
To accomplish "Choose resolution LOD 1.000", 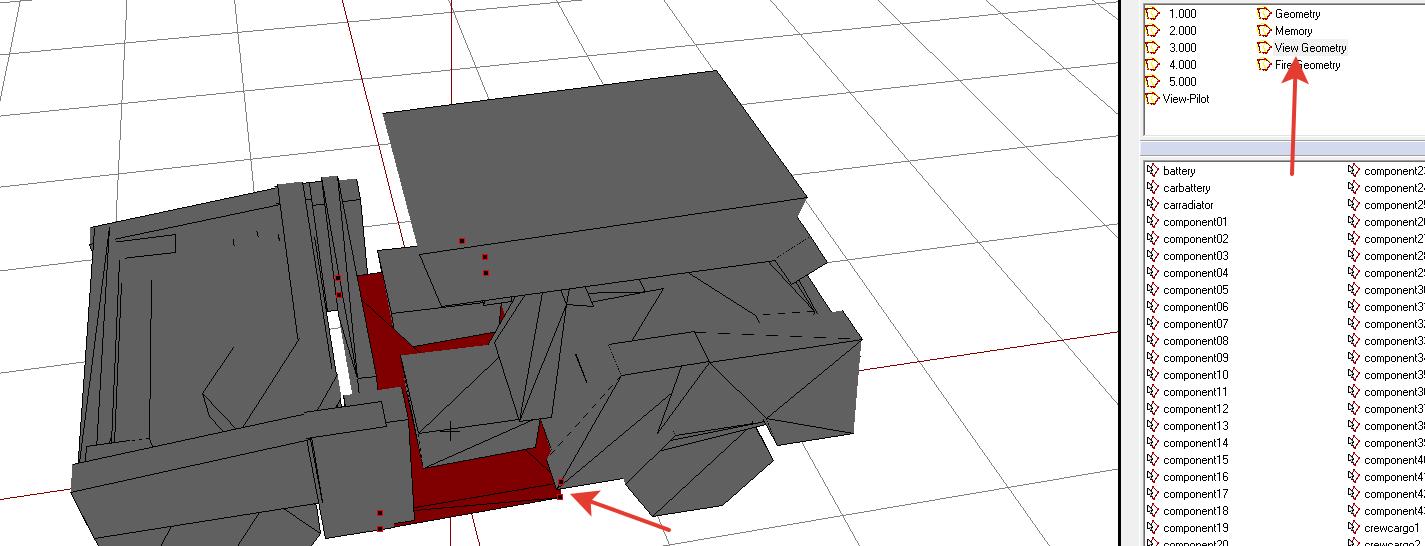I will pyautogui.click(x=1181, y=14).
